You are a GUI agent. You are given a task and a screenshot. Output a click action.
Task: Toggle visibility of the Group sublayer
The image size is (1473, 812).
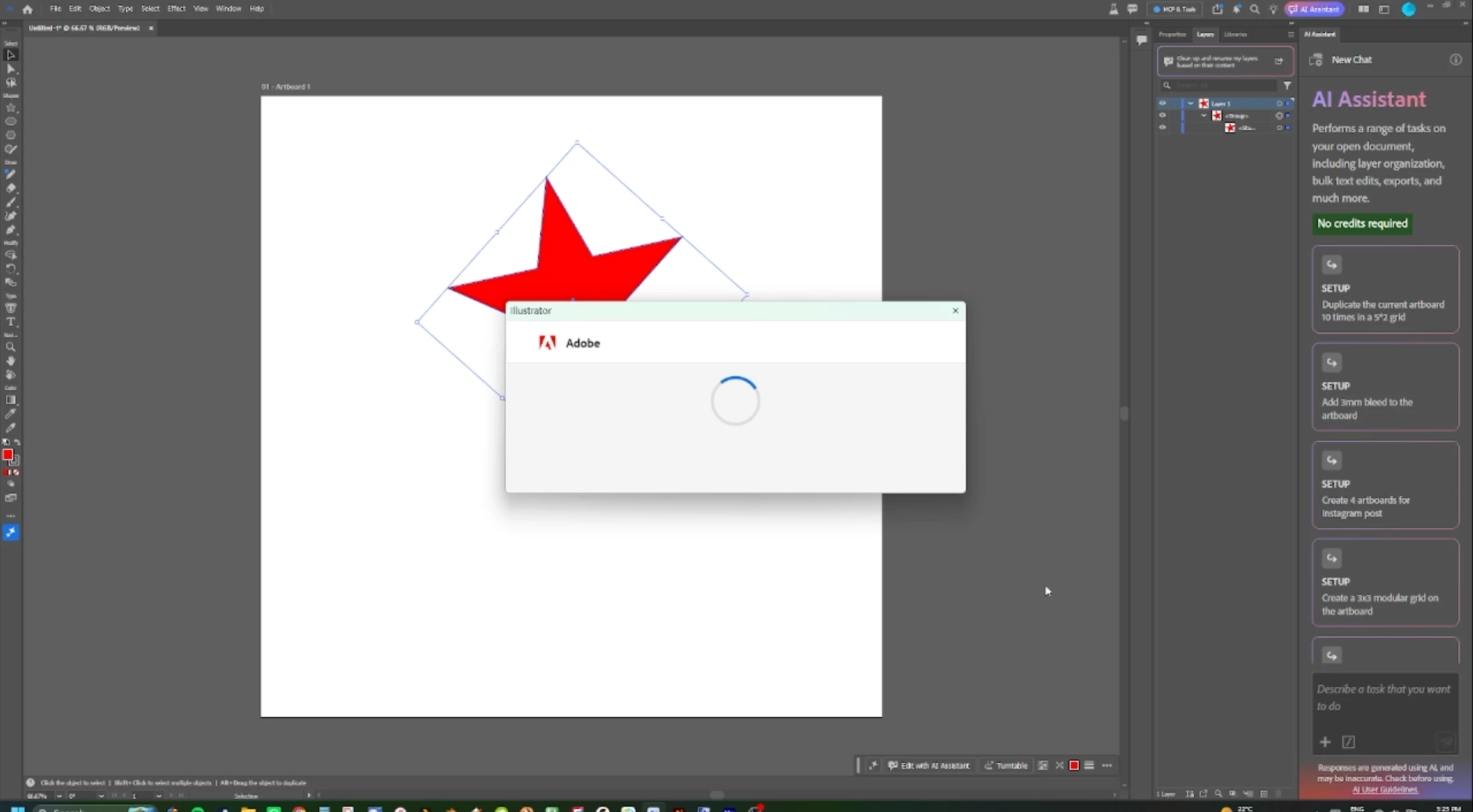tap(1162, 115)
